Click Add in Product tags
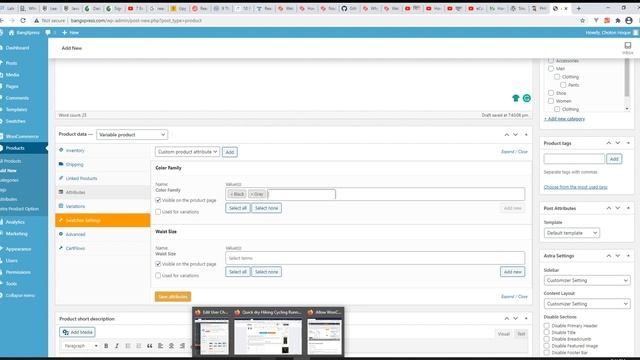 tap(614, 159)
